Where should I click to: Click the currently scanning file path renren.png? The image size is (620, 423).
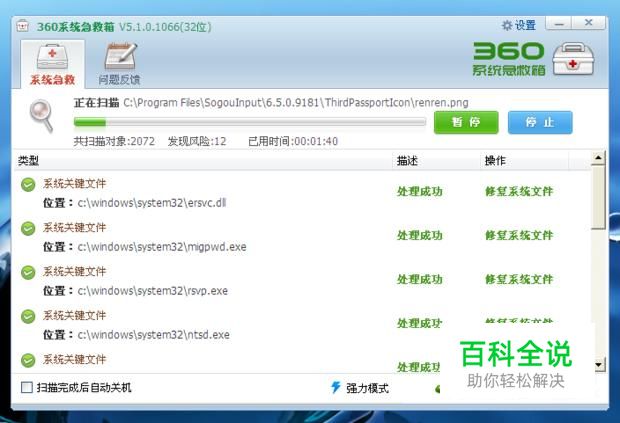tap(296, 103)
